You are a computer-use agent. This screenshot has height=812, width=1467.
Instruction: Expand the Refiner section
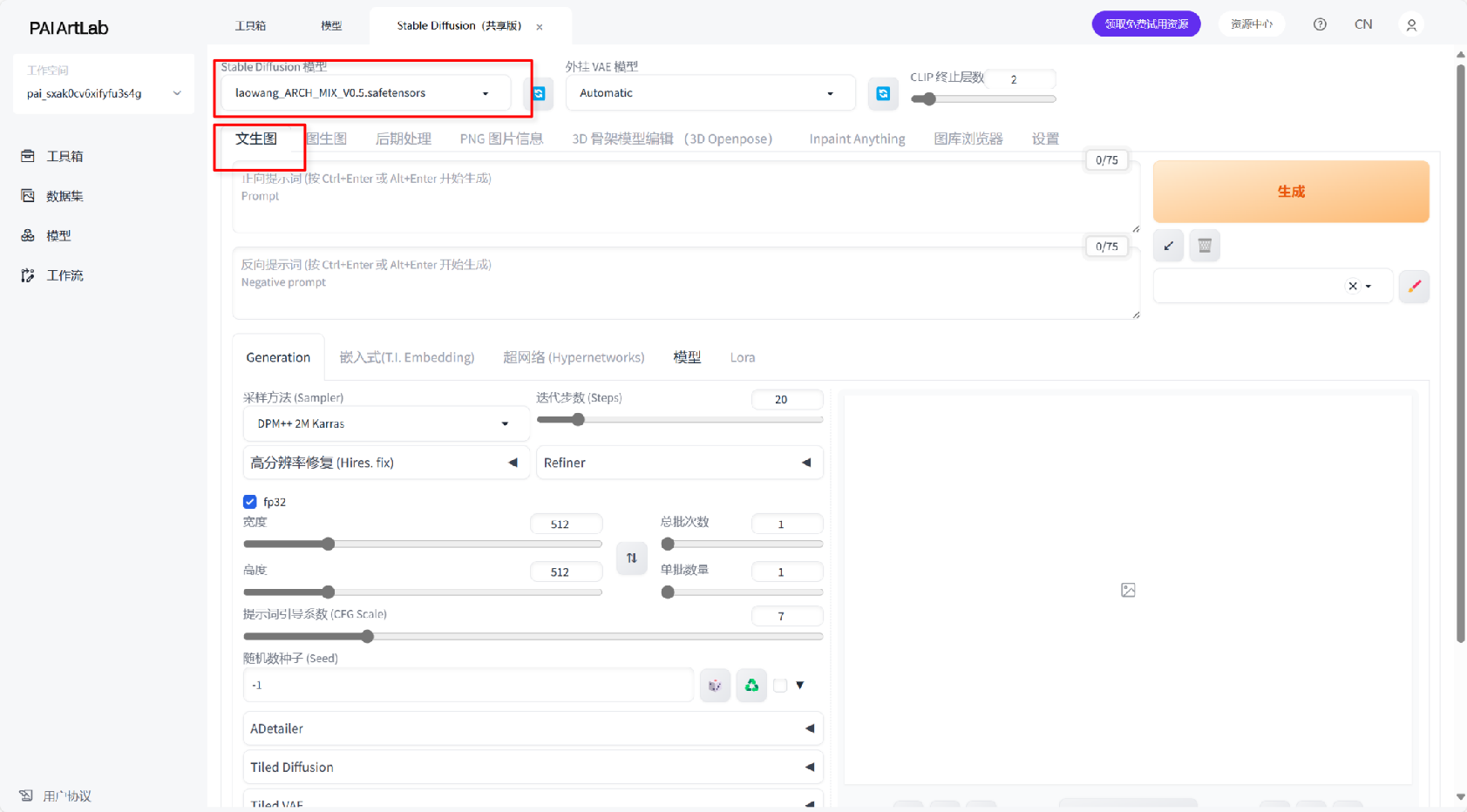point(680,463)
